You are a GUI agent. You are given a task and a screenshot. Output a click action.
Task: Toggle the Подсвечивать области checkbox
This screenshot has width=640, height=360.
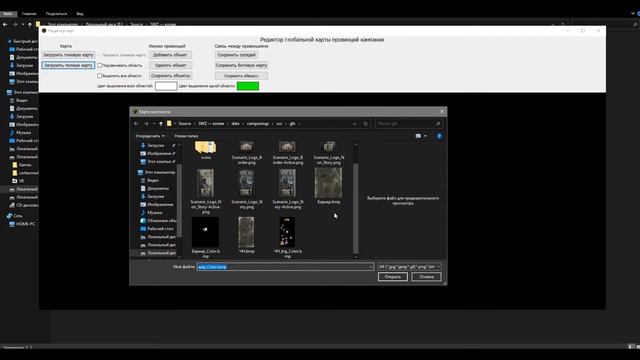click(100, 65)
